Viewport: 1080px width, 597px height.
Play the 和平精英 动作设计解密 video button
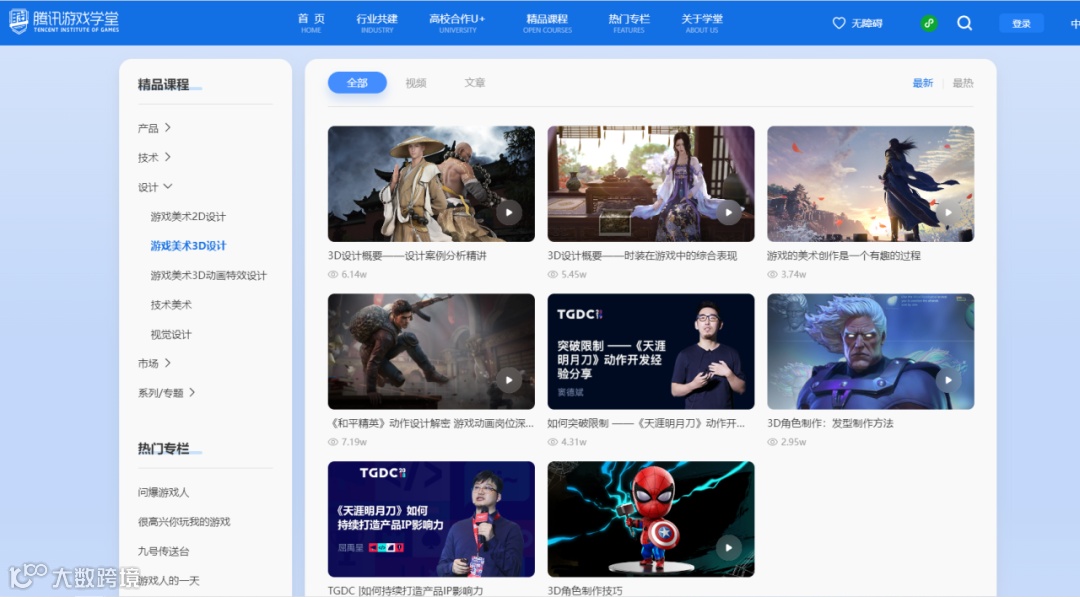[x=509, y=379]
